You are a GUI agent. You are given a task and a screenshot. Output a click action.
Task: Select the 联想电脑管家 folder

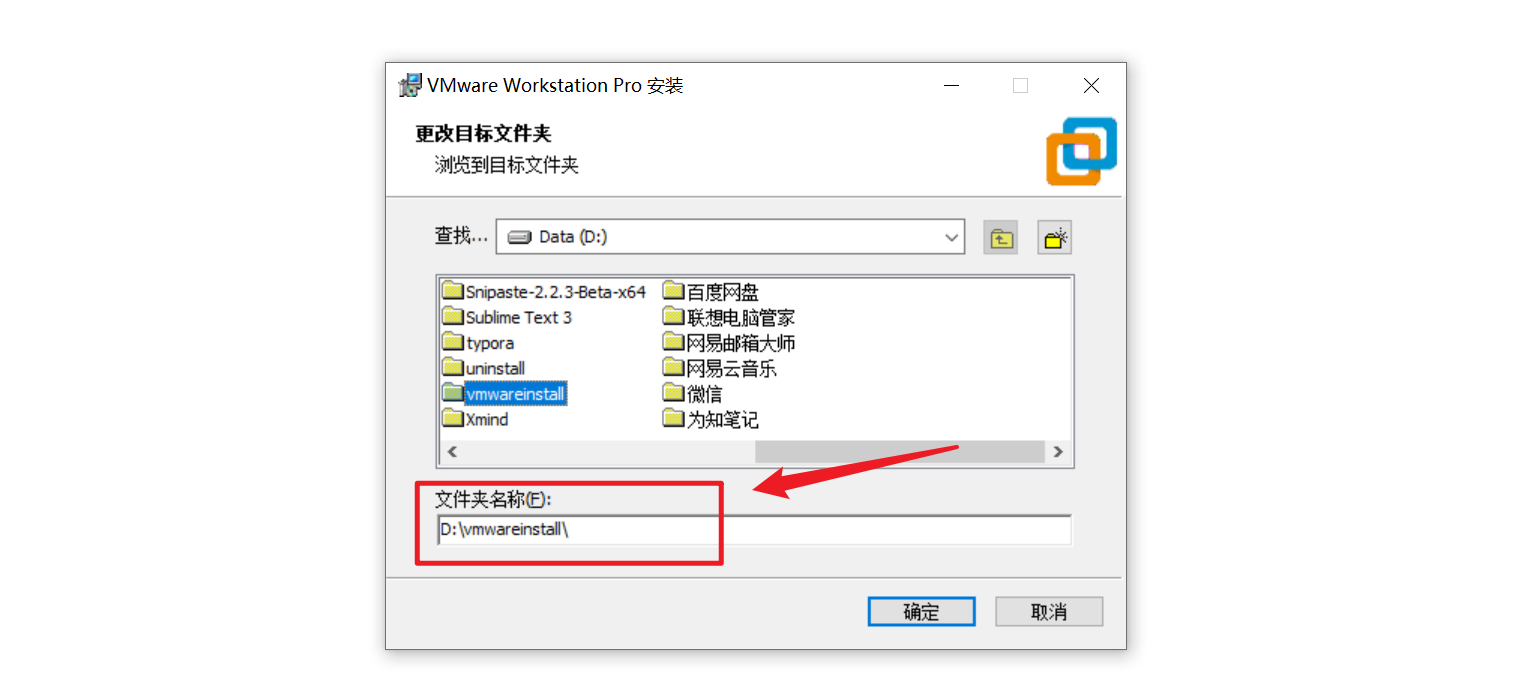pyautogui.click(x=729, y=317)
